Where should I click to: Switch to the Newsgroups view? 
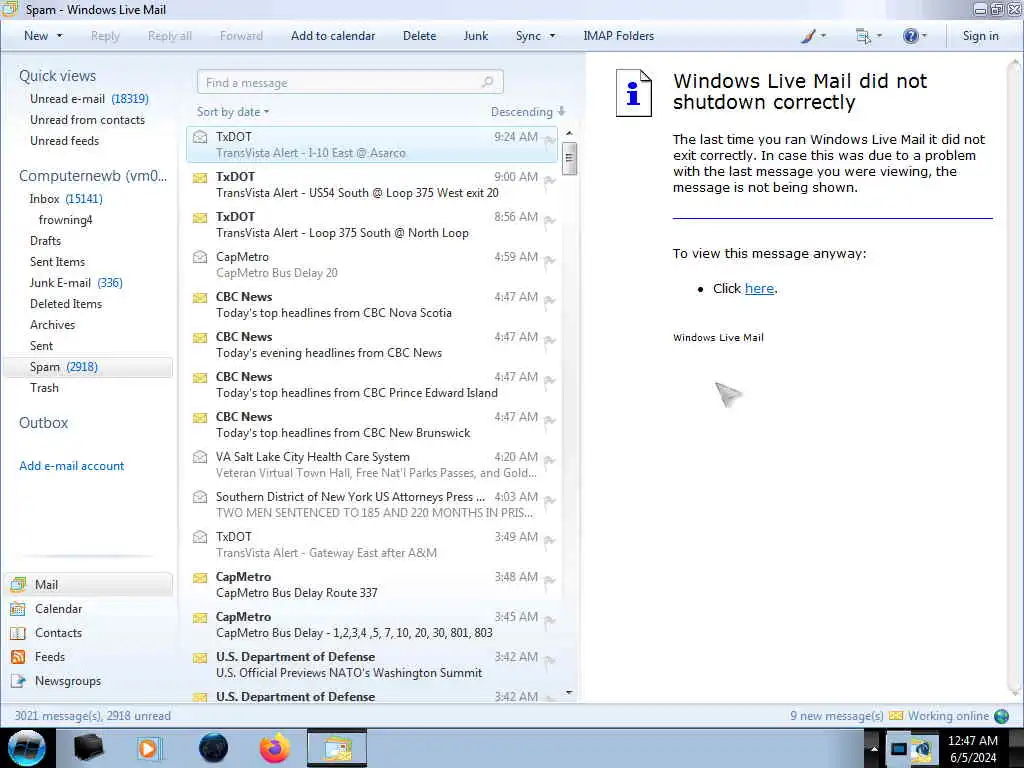pos(68,681)
